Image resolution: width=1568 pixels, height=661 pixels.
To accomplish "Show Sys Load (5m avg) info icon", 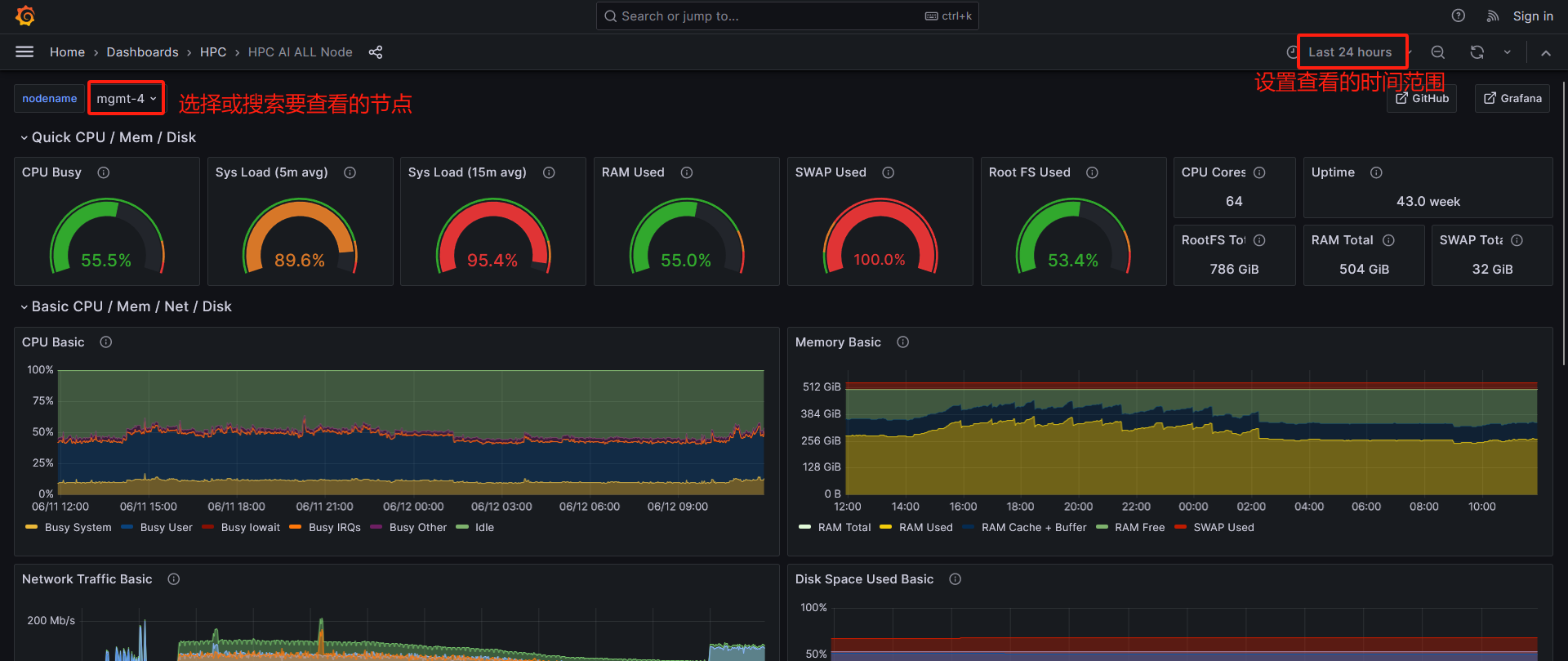I will pyautogui.click(x=350, y=172).
